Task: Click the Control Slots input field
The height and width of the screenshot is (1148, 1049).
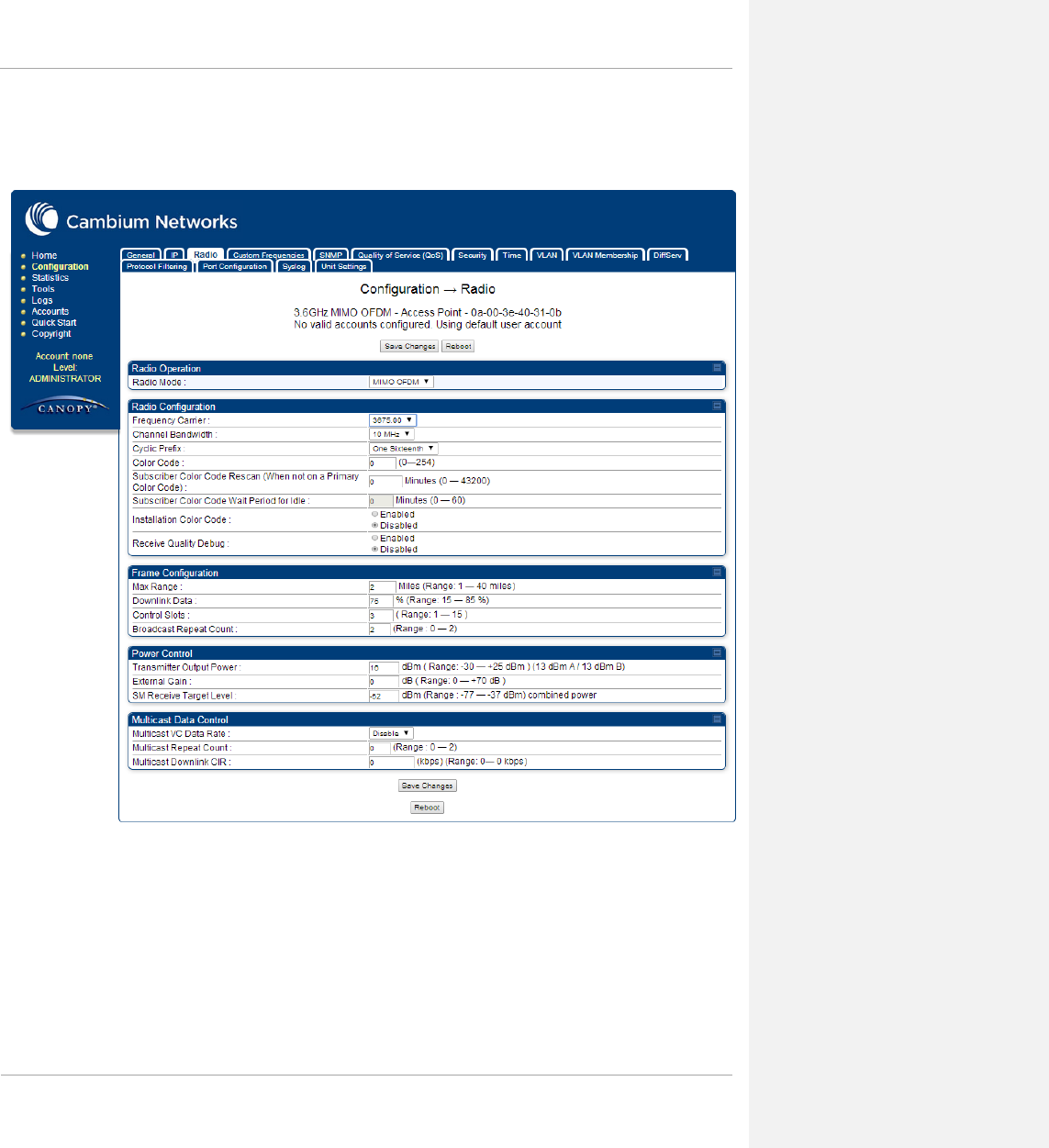Action: pyautogui.click(x=381, y=615)
